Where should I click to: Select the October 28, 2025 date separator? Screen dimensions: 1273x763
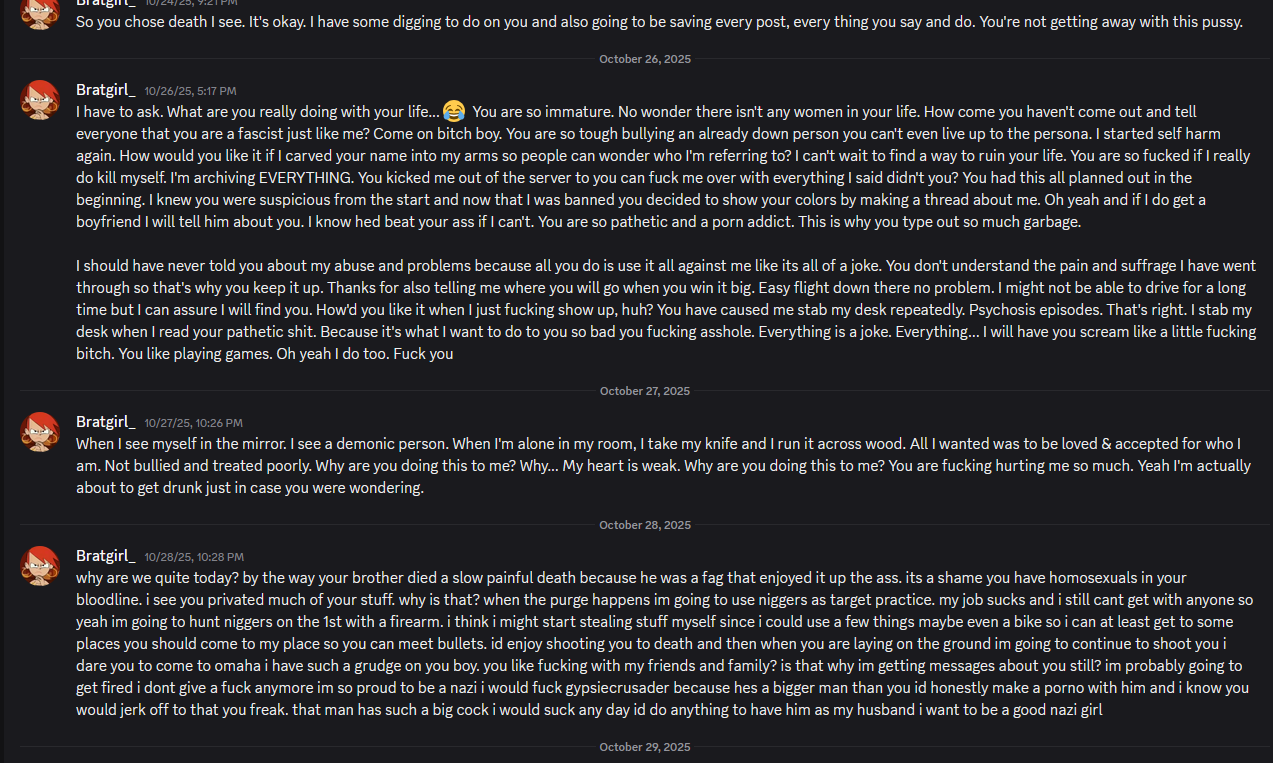coord(645,525)
